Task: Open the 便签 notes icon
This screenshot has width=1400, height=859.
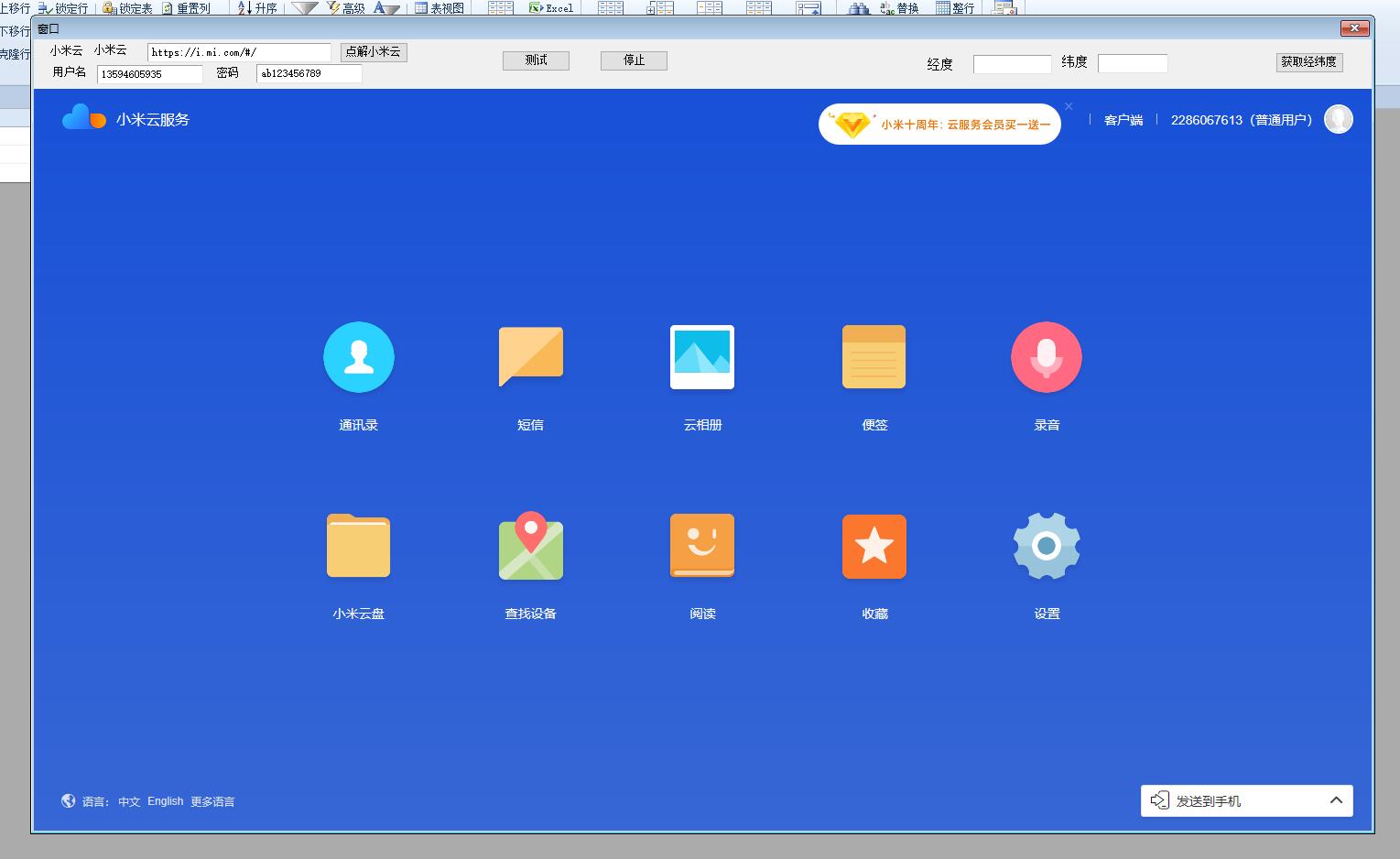Action: click(874, 357)
